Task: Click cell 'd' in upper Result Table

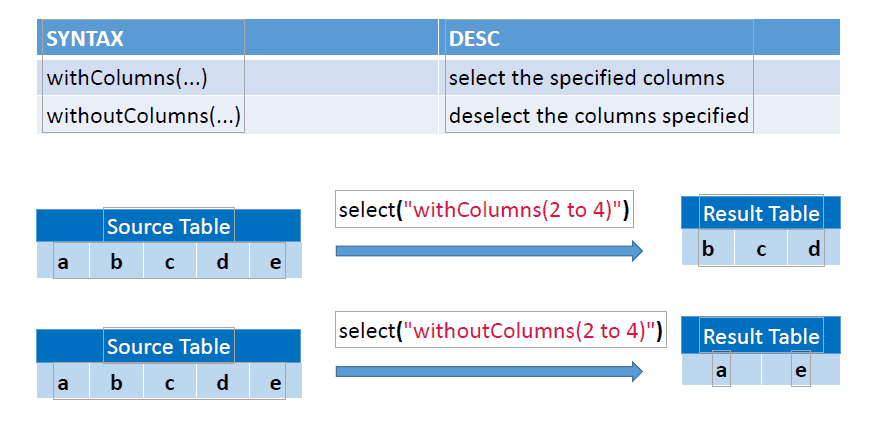Action: (814, 248)
